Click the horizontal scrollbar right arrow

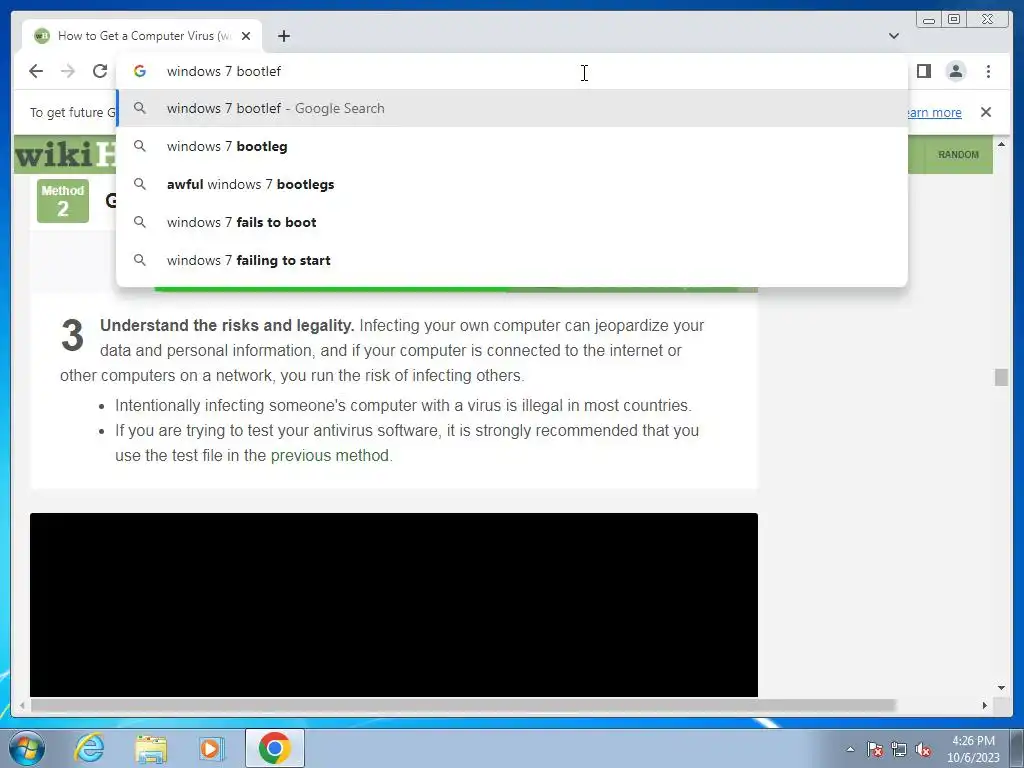click(985, 705)
